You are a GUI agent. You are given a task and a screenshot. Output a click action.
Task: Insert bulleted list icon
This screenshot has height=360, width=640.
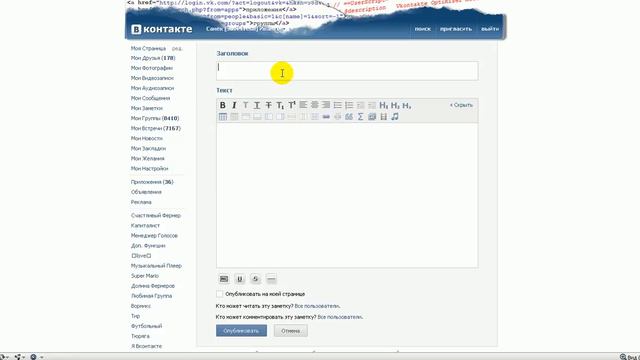coord(337,105)
